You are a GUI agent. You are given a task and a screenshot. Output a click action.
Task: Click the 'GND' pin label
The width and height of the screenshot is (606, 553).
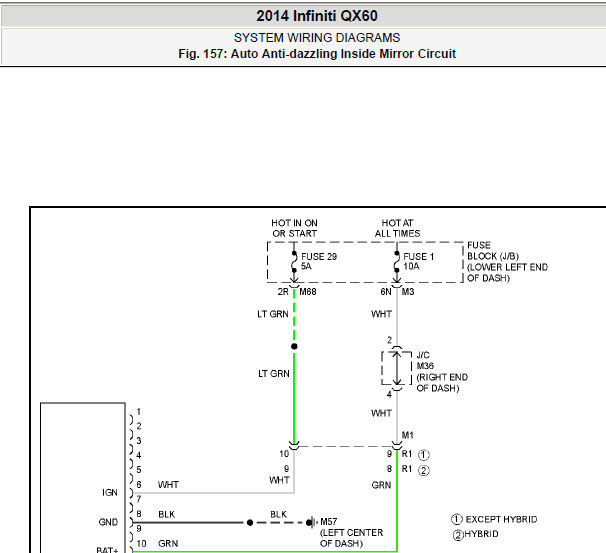(x=108, y=522)
